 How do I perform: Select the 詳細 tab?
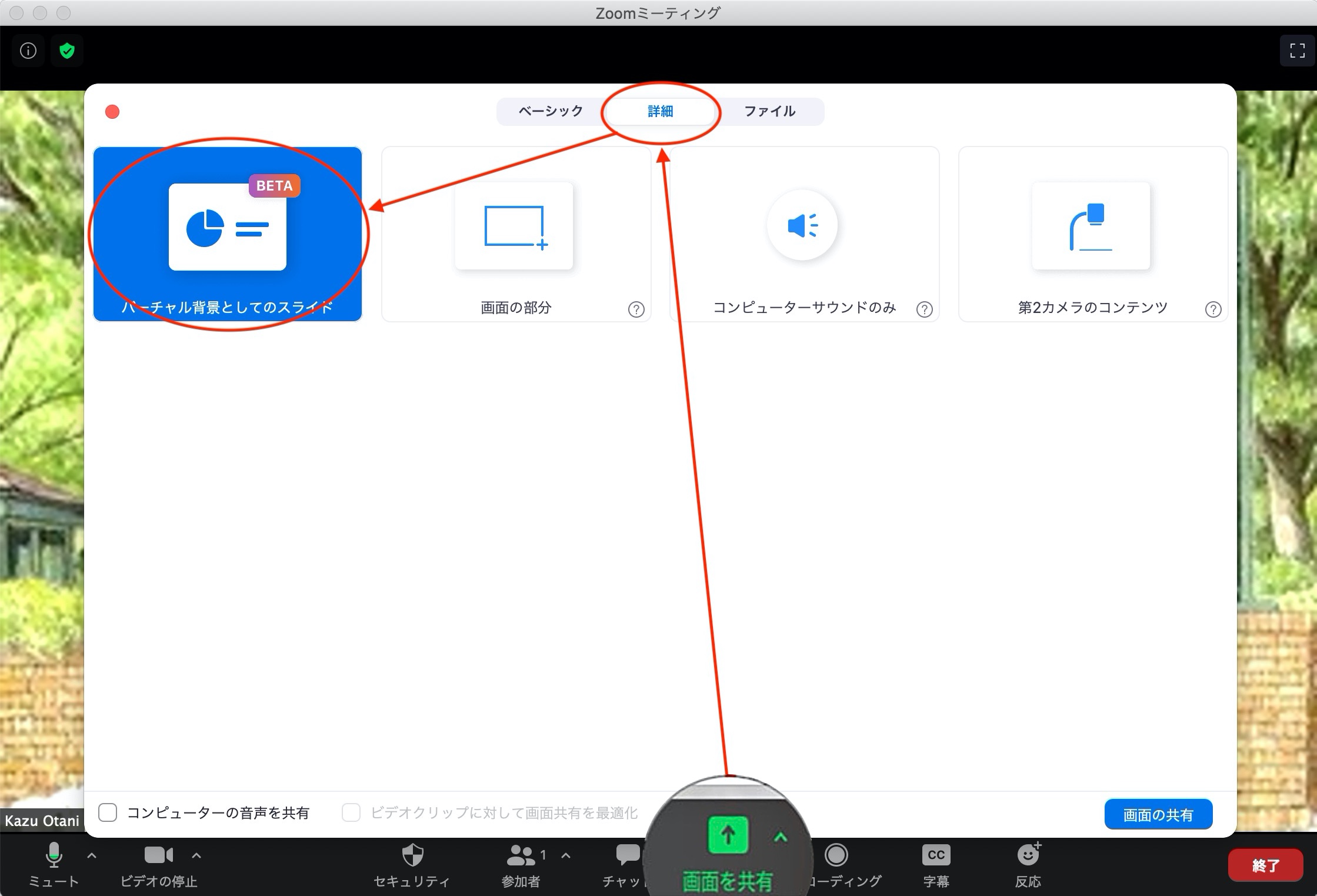point(660,111)
